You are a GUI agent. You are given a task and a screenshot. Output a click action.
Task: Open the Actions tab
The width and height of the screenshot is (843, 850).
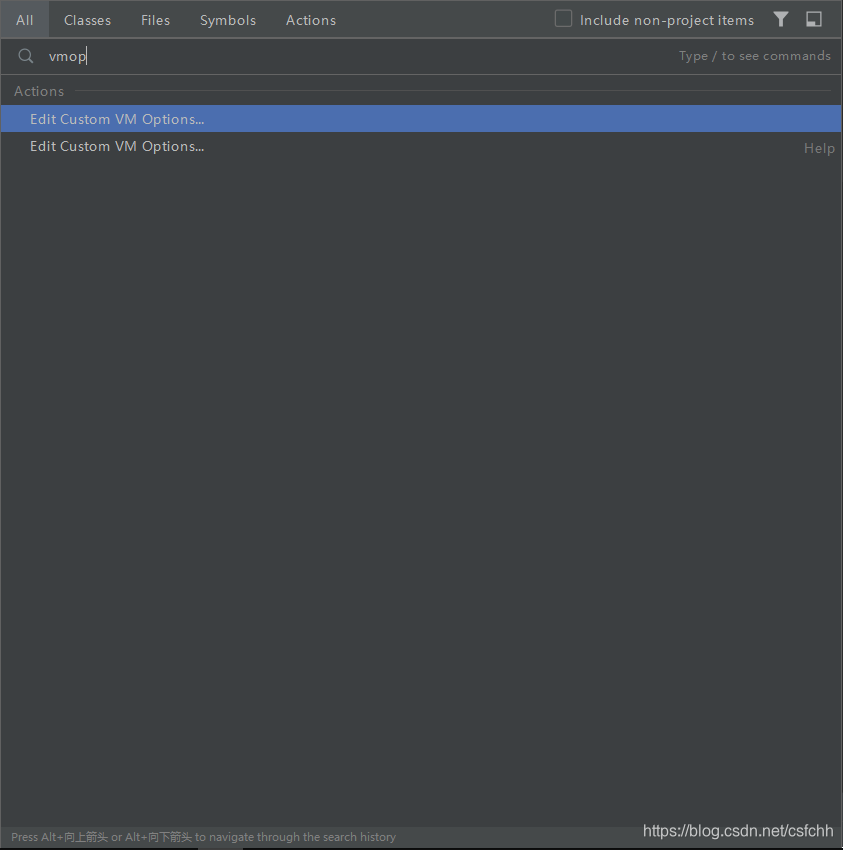click(x=311, y=20)
